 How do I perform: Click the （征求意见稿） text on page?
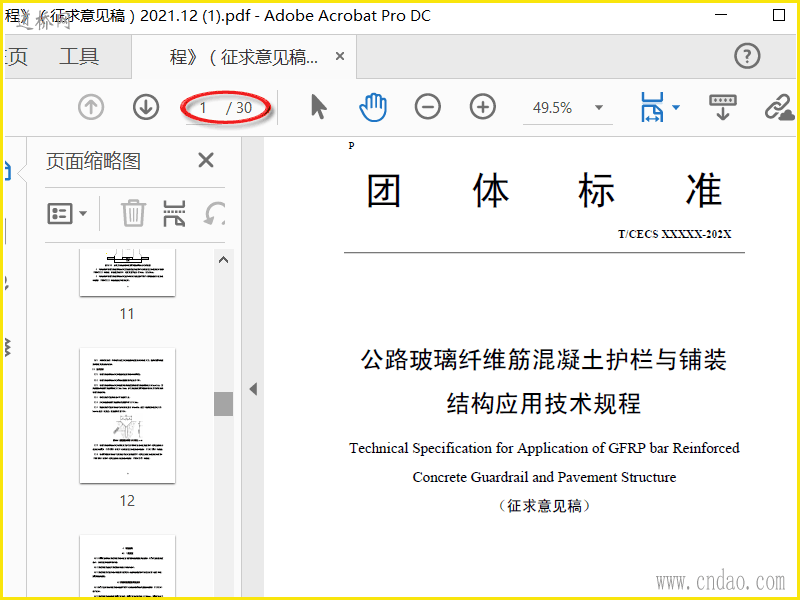(544, 506)
